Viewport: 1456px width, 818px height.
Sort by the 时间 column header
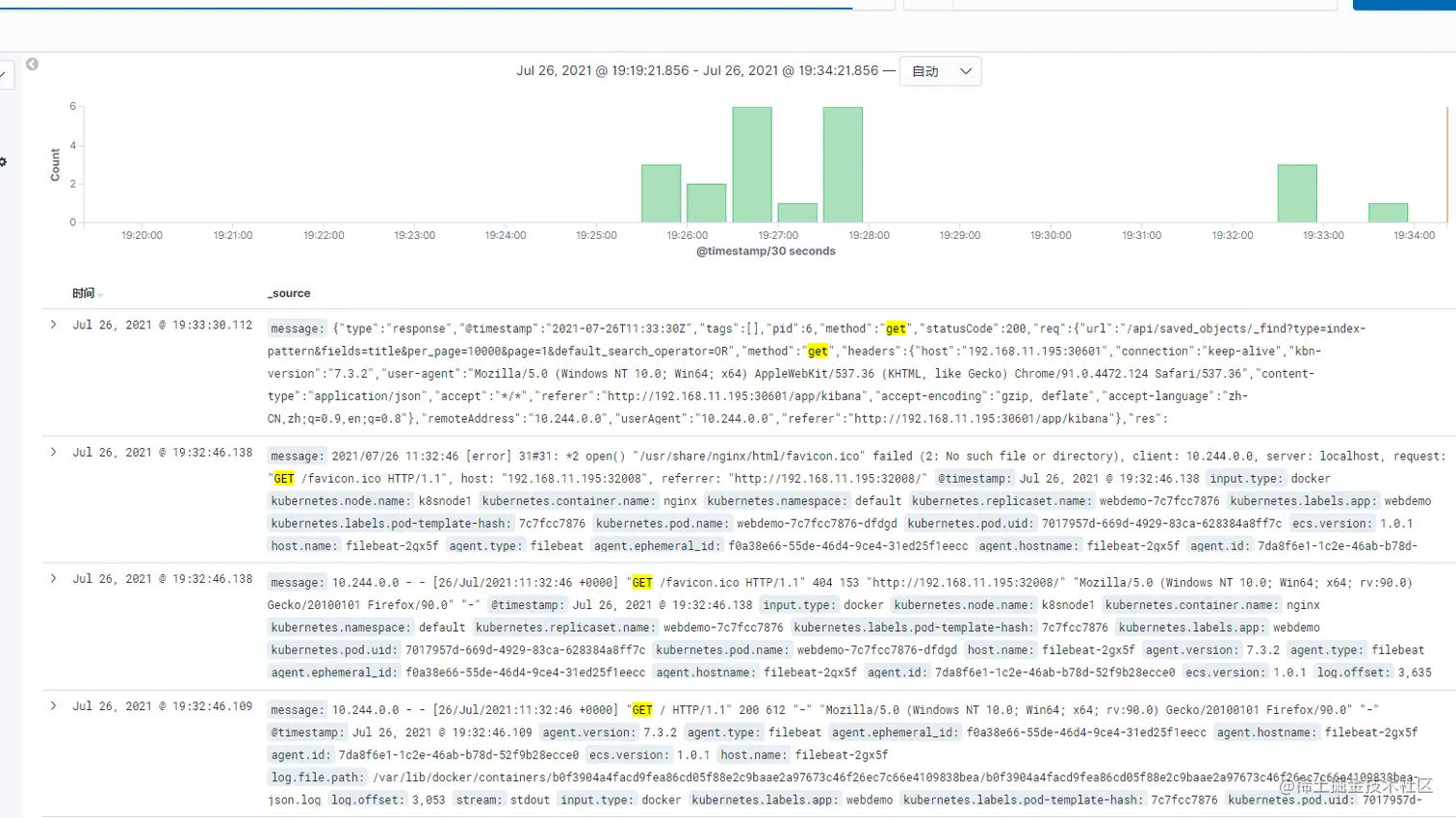[x=87, y=293]
